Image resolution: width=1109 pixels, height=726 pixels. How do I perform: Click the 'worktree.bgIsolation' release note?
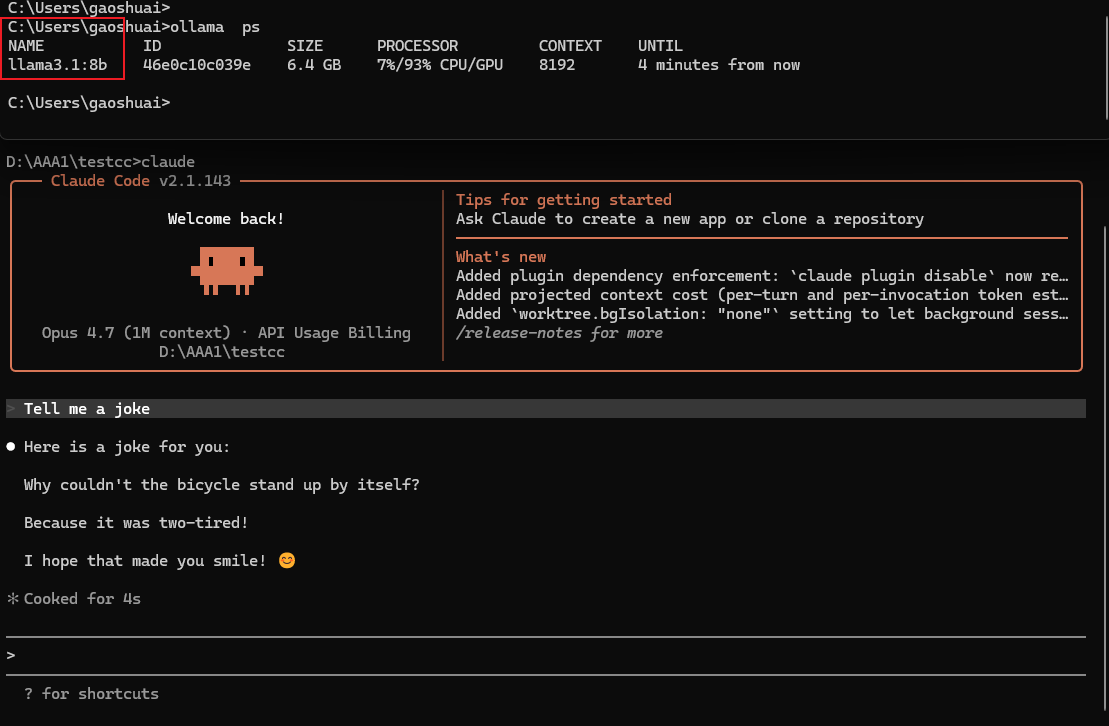(x=762, y=314)
